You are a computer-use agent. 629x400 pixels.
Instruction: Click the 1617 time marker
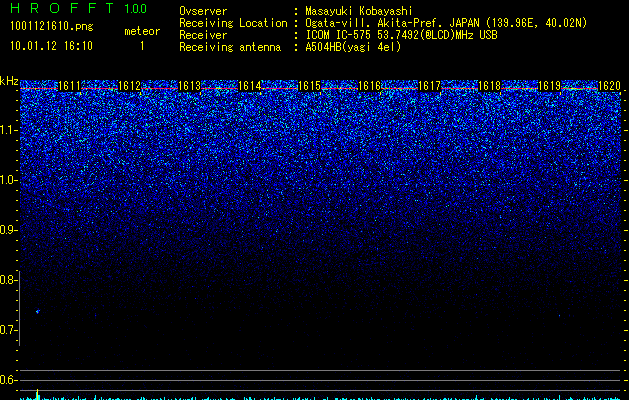[x=429, y=86]
